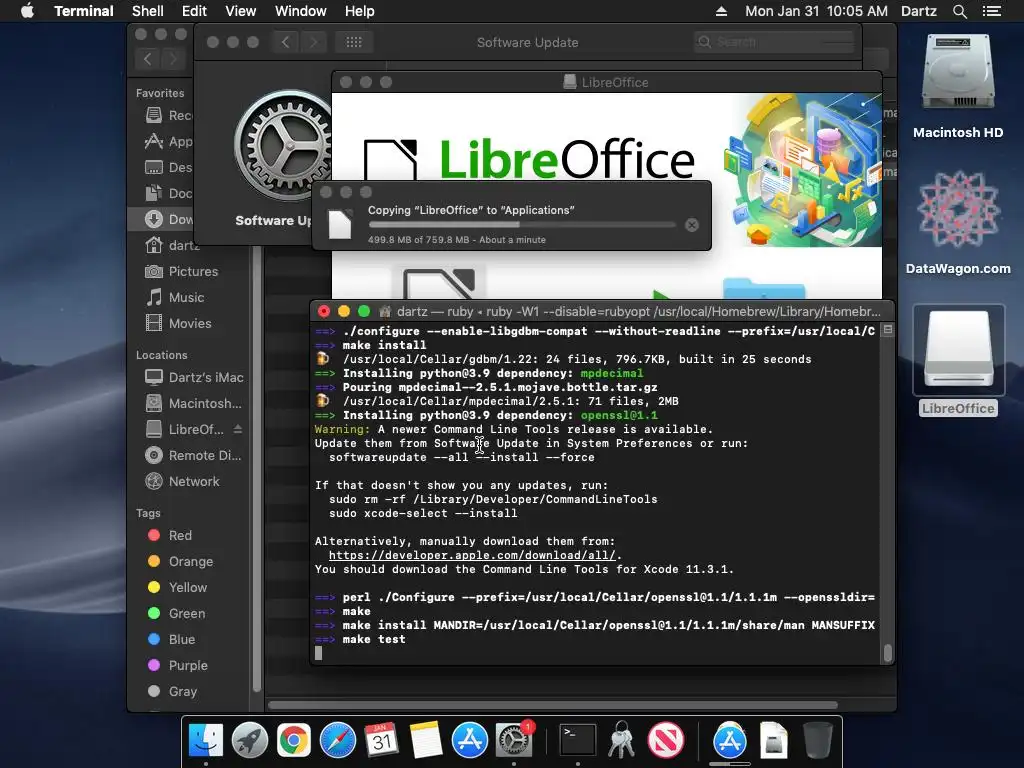Open the View menu
Screen dimensions: 1024x768
coord(240,11)
